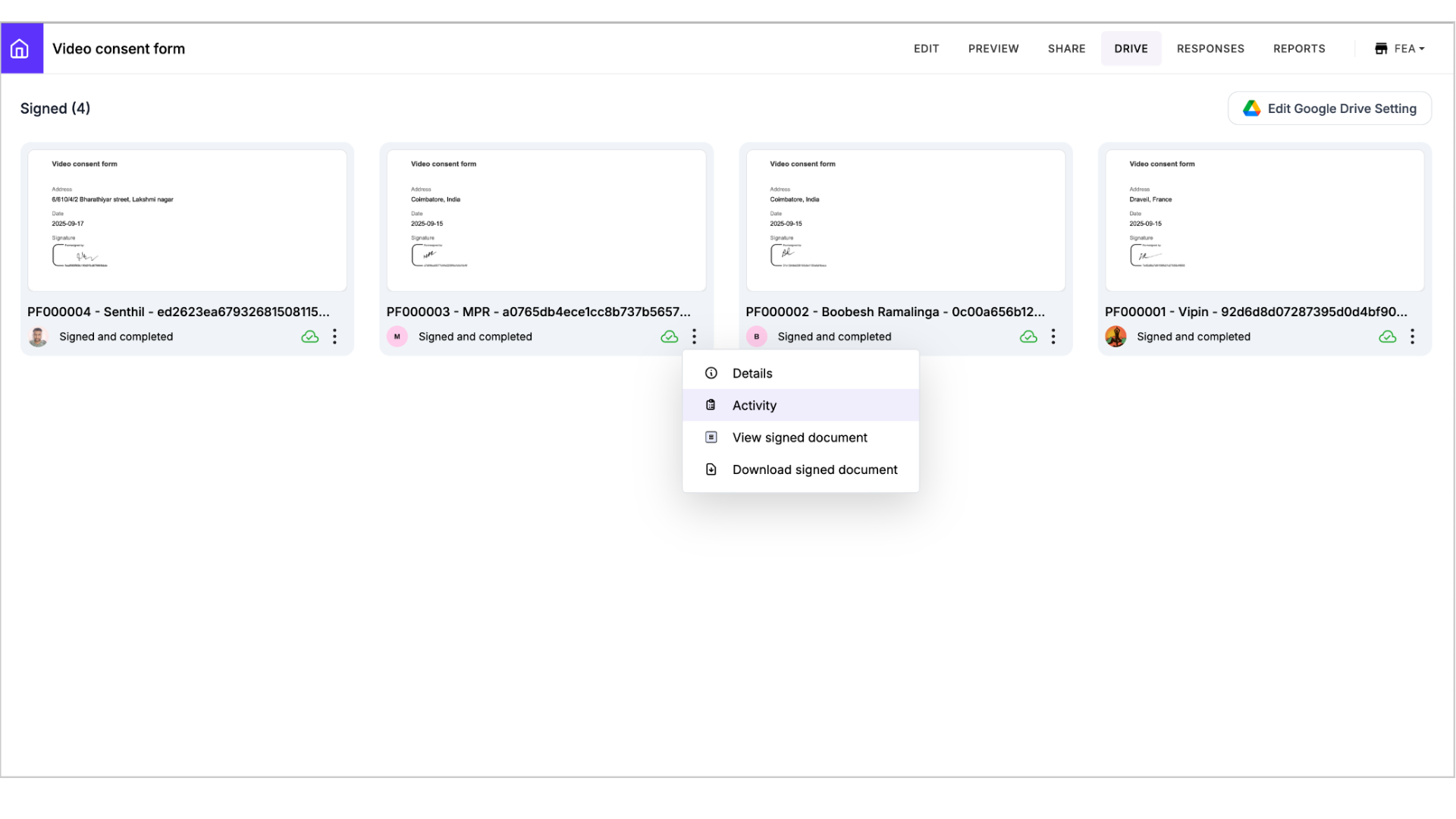
Task: Expand the FEA workspace dropdown
Action: point(1399,49)
